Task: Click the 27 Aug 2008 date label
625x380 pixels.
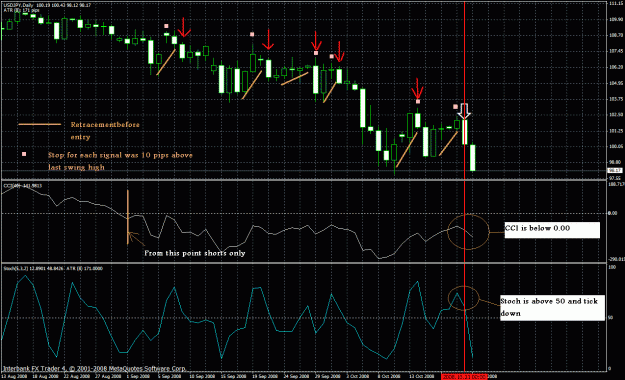Action: 108,376
